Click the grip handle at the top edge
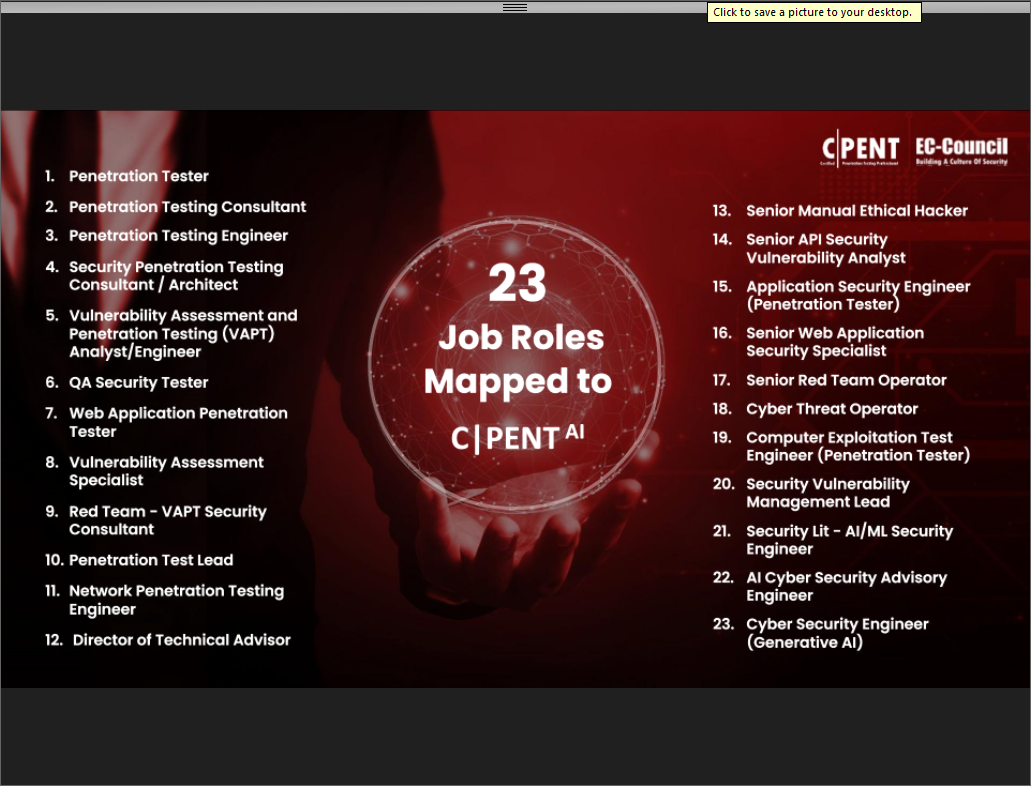 tap(515, 7)
